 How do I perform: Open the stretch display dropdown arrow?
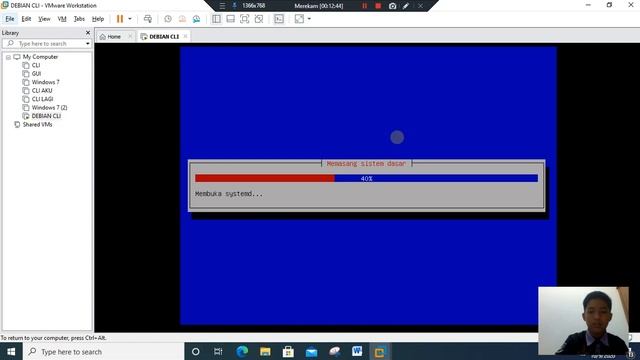click(309, 19)
